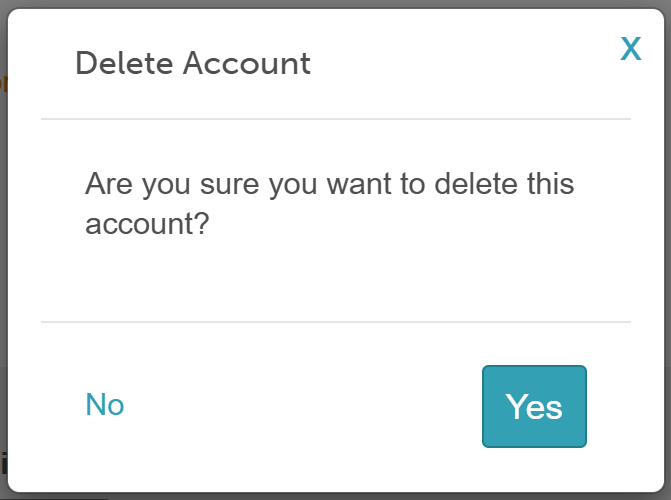Click the divider line above the buttons

pos(336,321)
